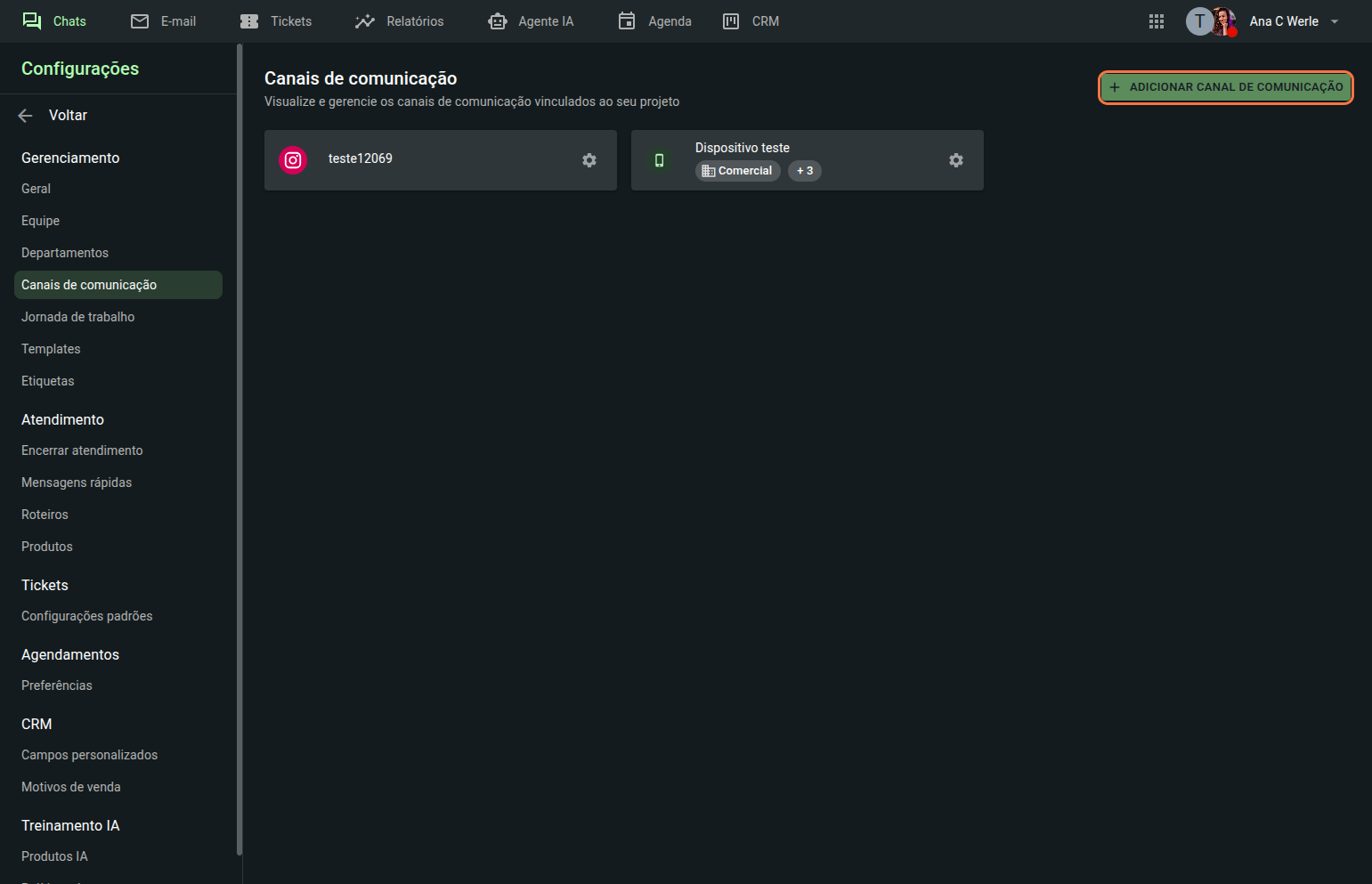Go to Jornada de trabalho settings
Viewport: 1372px width, 884px height.
click(x=78, y=317)
